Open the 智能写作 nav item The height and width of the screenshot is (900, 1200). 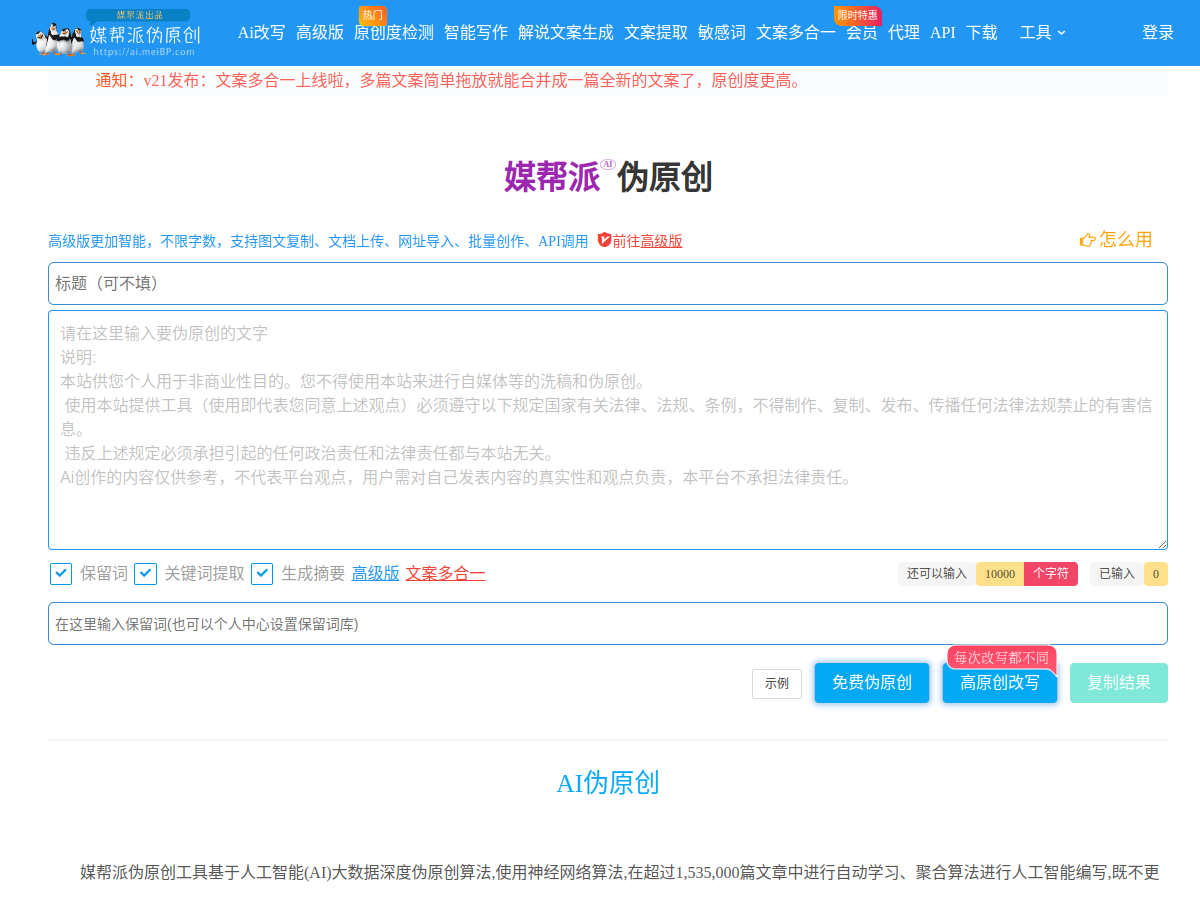476,33
